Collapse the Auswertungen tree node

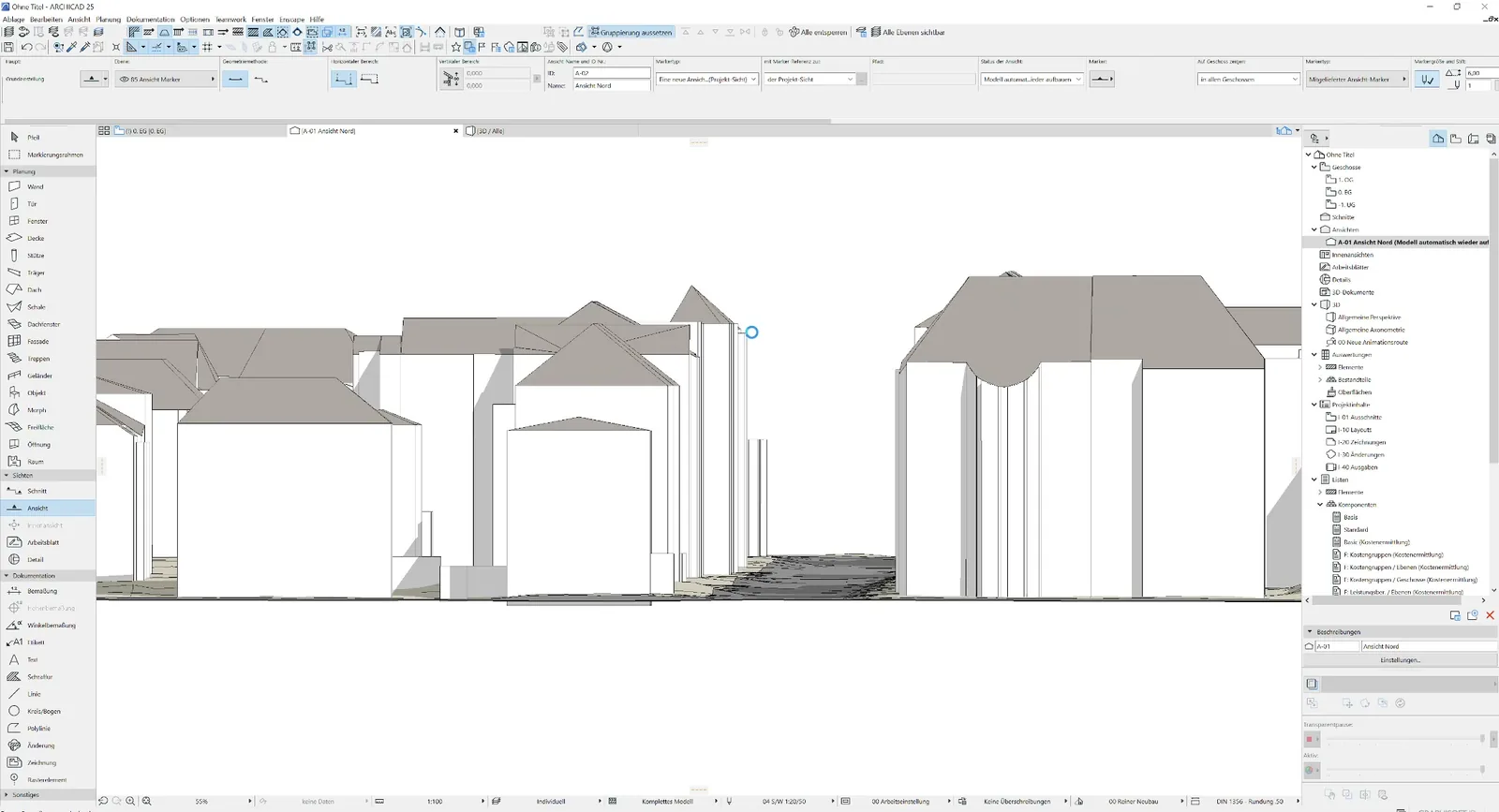pyautogui.click(x=1314, y=354)
